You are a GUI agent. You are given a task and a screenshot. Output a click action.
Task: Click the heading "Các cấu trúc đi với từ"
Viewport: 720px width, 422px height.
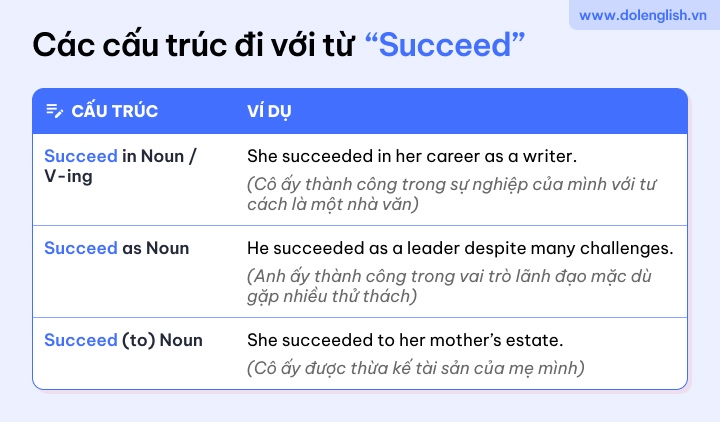point(193,45)
